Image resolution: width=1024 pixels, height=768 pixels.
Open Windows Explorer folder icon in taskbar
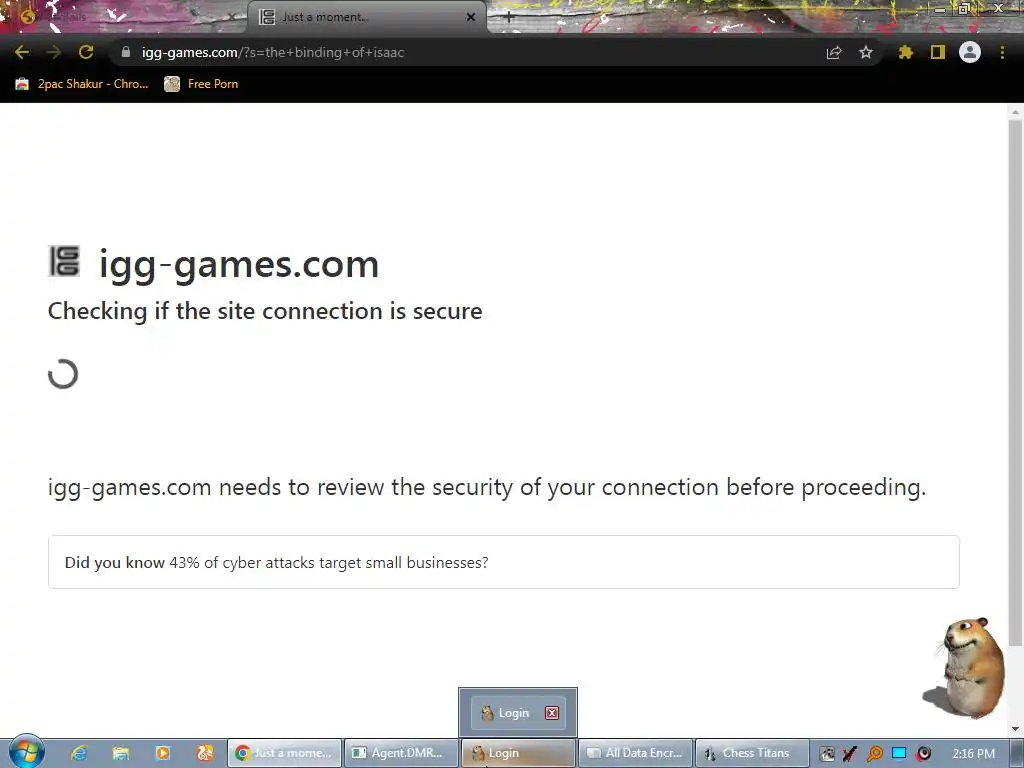tap(121, 753)
